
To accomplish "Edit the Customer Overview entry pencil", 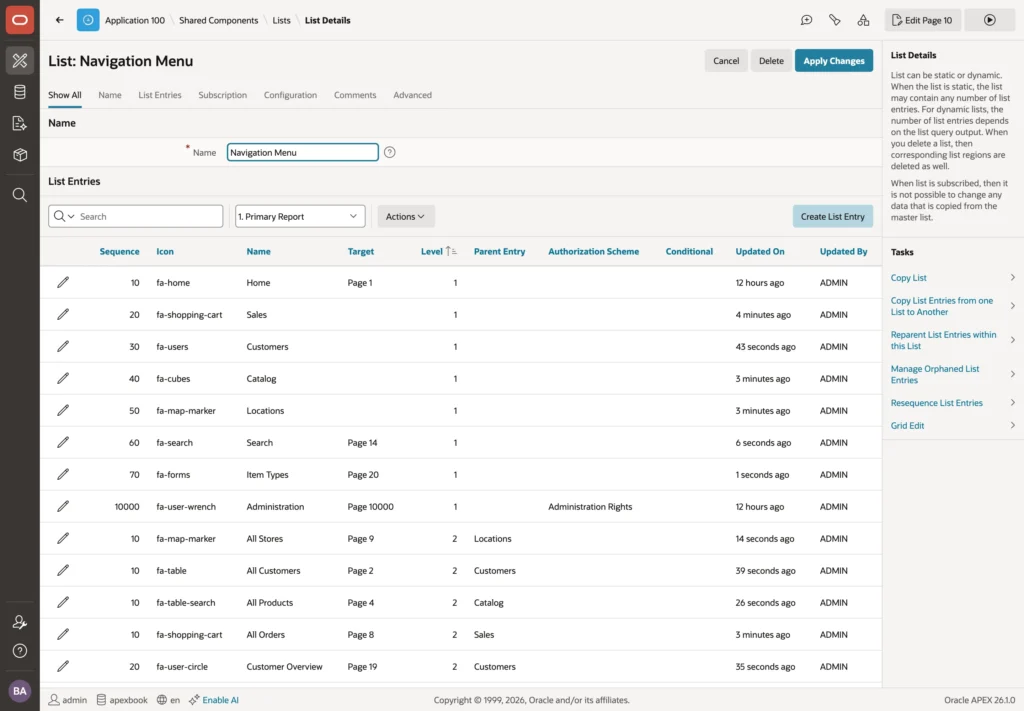I will 63,667.
